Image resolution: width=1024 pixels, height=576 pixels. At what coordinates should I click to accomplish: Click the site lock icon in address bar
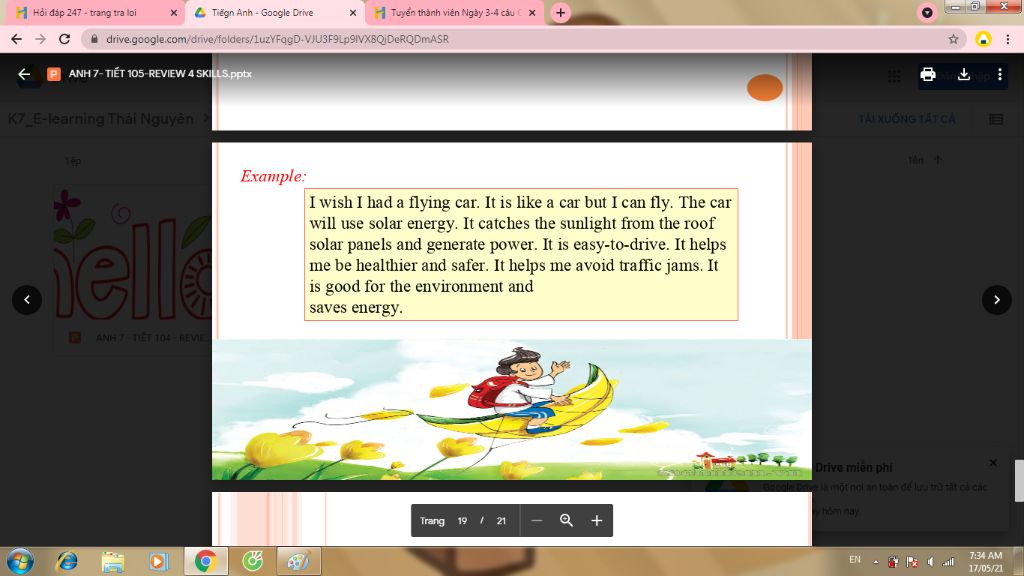tap(94, 39)
